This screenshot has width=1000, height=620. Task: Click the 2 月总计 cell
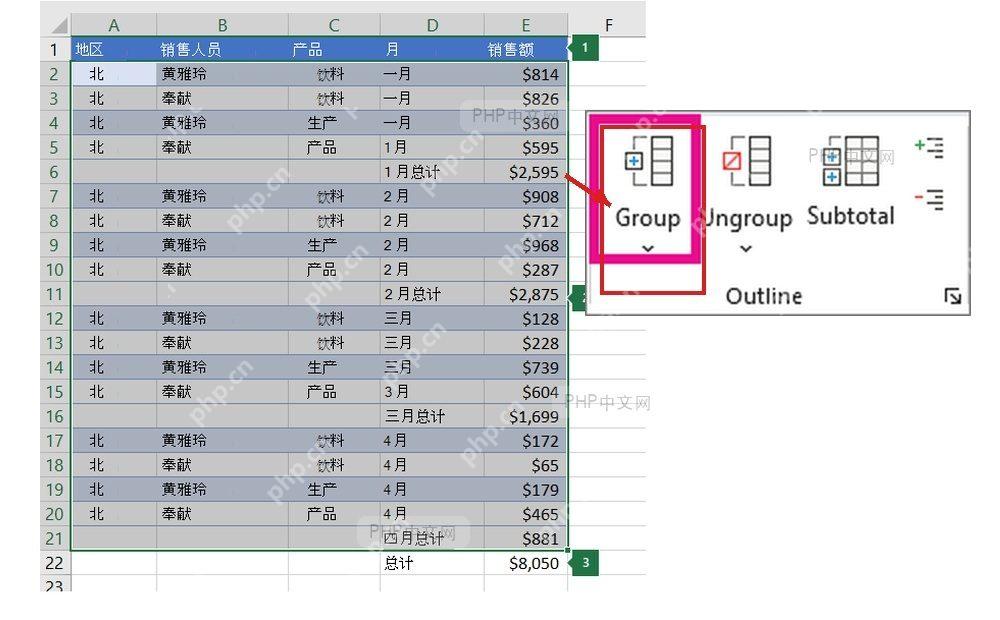pos(432,294)
